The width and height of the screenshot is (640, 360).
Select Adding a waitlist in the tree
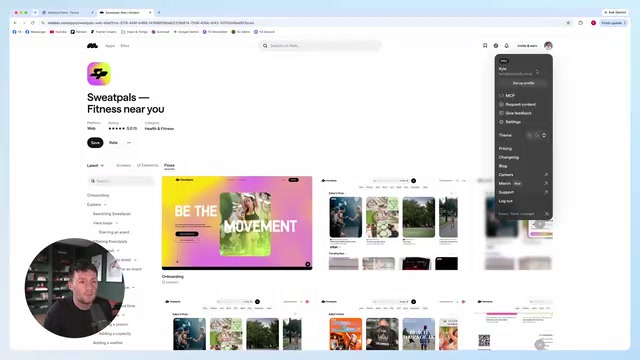pos(108,343)
